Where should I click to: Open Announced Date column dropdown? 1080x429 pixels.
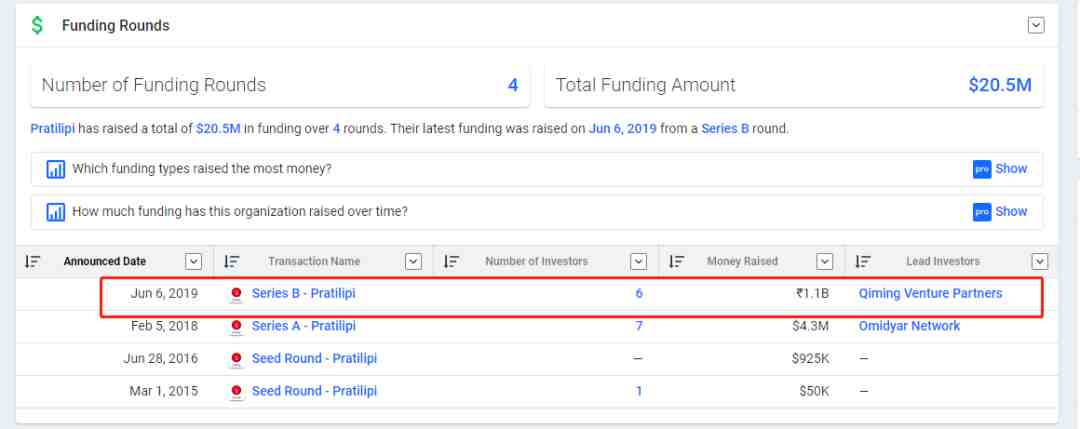click(194, 262)
